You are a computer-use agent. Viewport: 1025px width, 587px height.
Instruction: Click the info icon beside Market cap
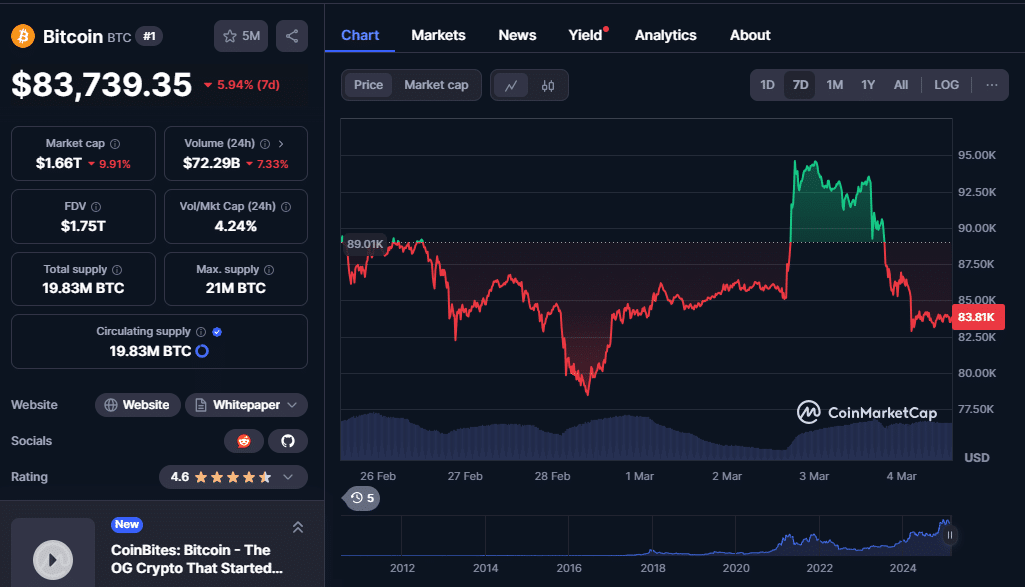(115, 144)
